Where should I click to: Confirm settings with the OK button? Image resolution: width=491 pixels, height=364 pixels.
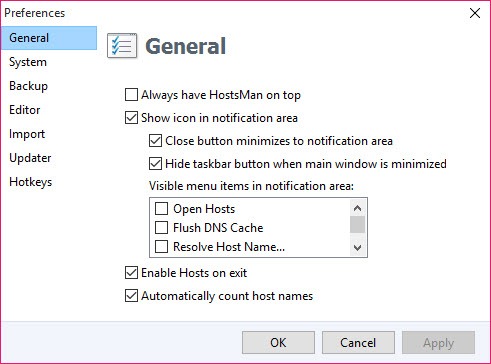coord(278,342)
